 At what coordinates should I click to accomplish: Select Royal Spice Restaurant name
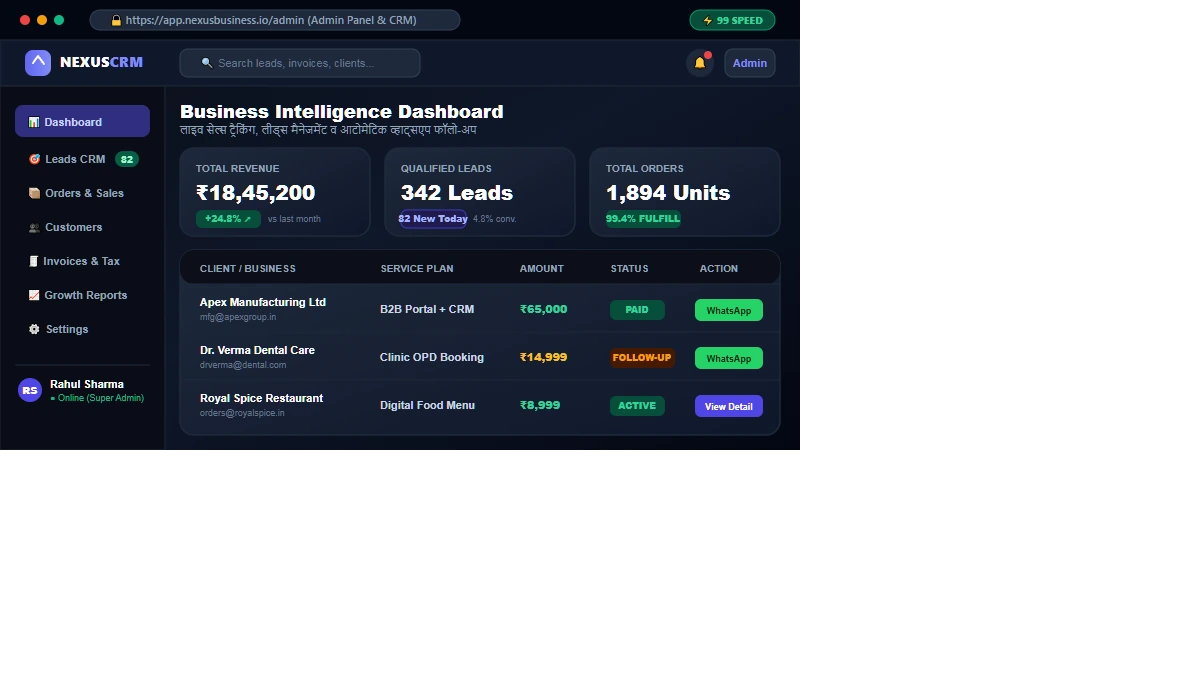[x=261, y=398]
